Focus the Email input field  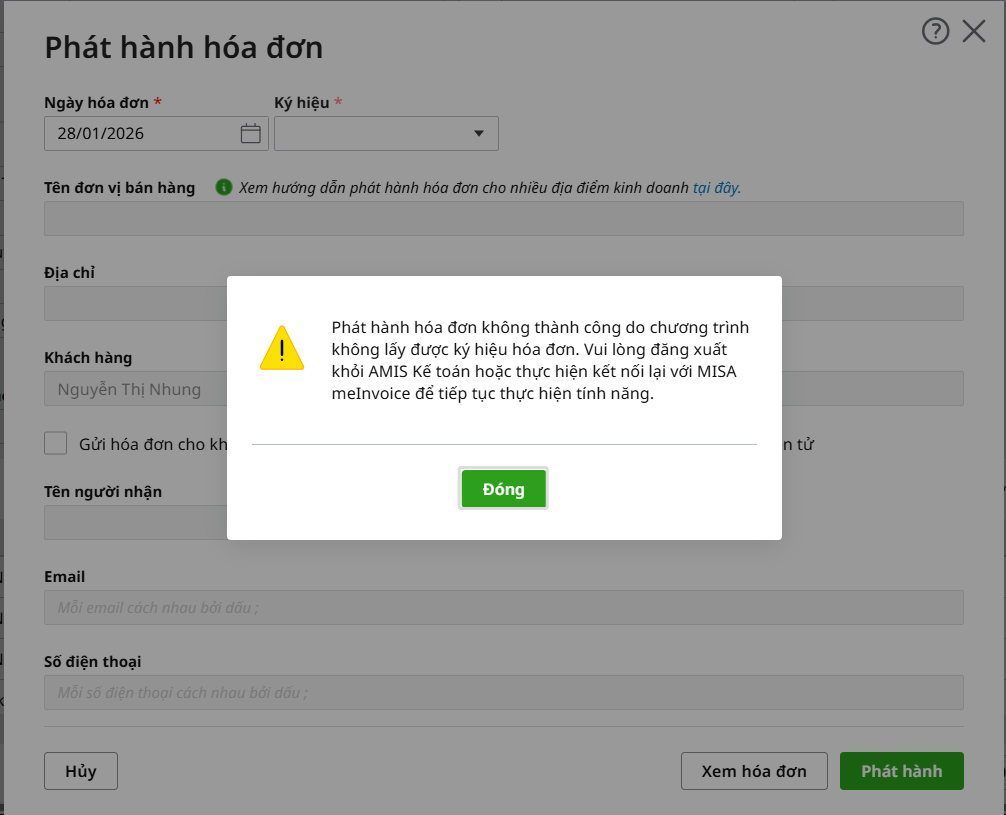(503, 607)
